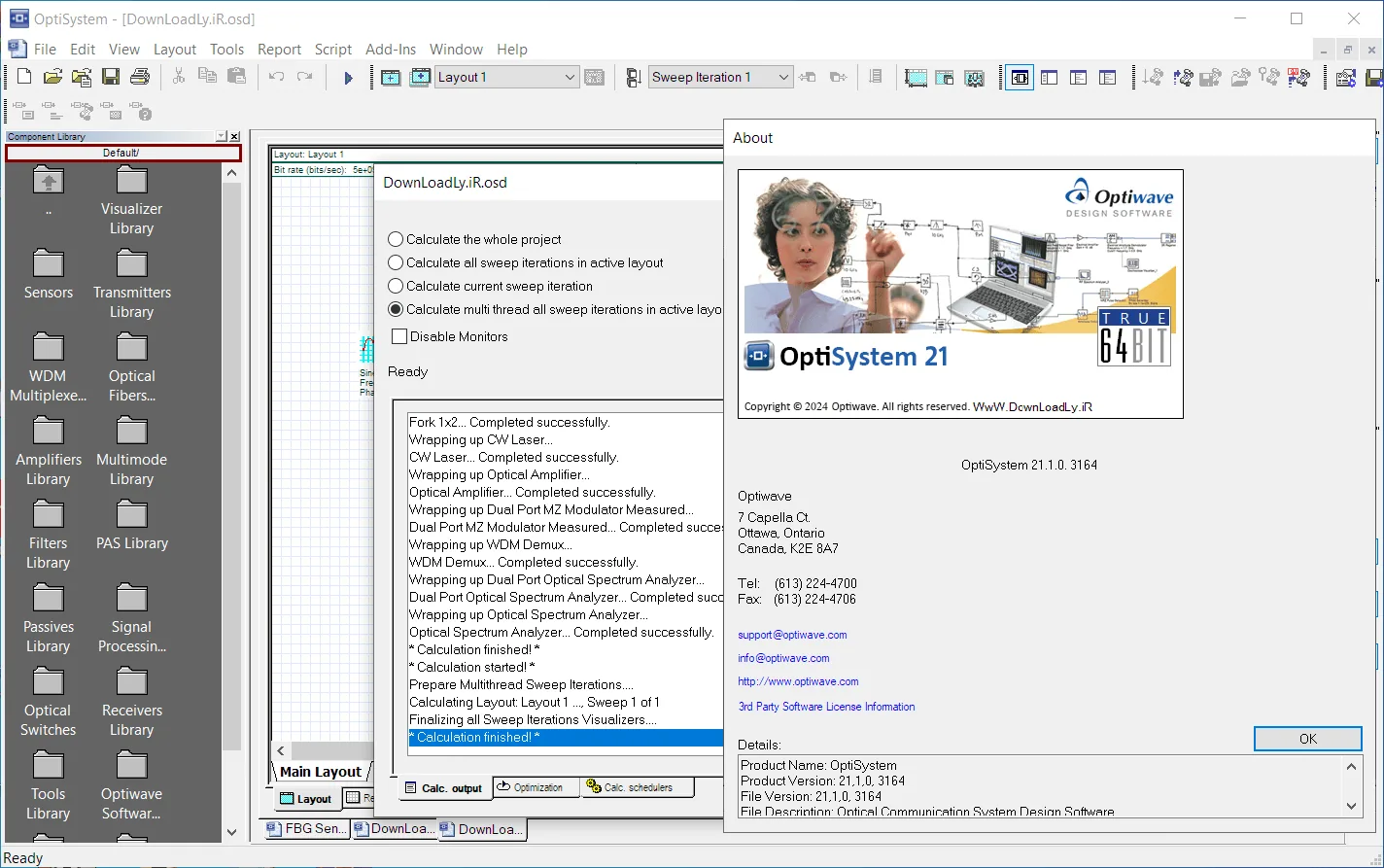1384x868 pixels.
Task: Click the Details box scroll down arrow
Action: 1352,806
